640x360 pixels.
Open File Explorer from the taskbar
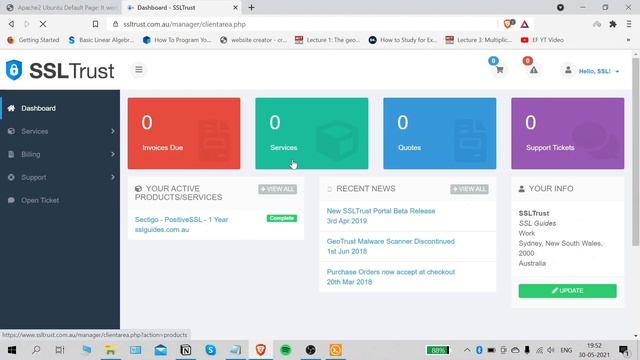[x=110, y=350]
